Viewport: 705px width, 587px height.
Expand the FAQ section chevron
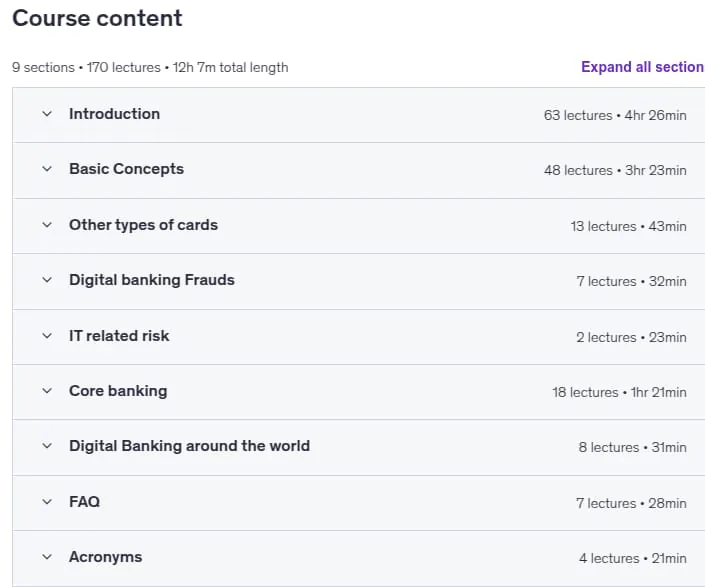click(47, 502)
